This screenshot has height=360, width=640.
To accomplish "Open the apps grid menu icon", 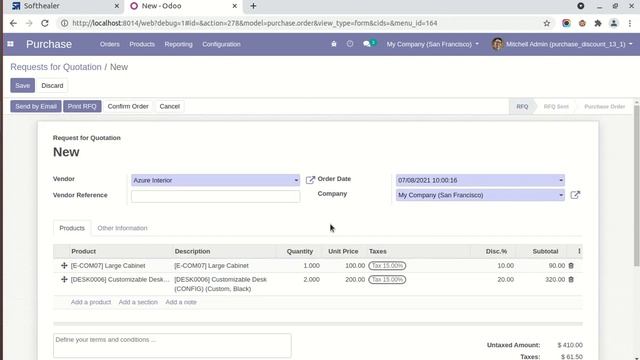I will point(11,44).
